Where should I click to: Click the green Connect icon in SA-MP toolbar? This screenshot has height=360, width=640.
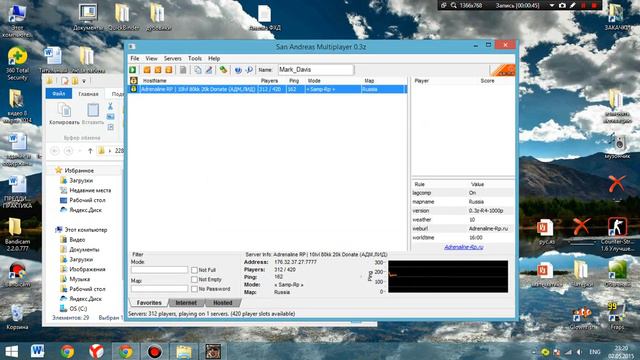point(133,70)
